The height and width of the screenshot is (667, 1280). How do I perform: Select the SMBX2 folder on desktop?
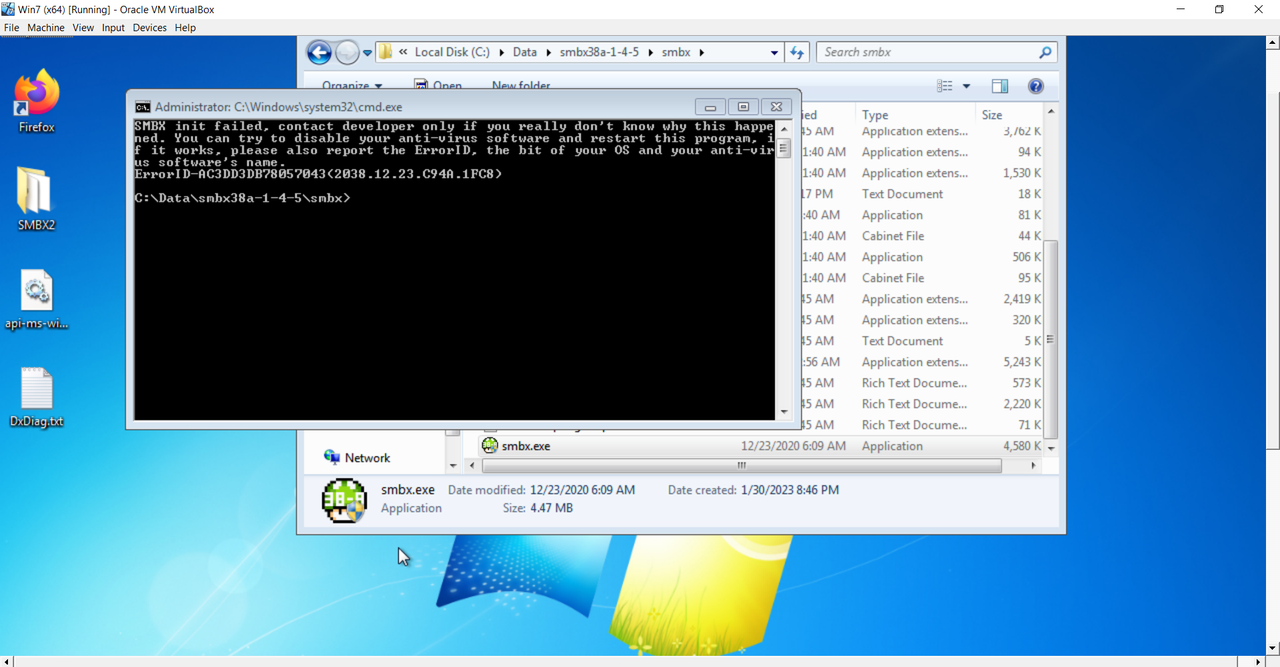pos(36,198)
